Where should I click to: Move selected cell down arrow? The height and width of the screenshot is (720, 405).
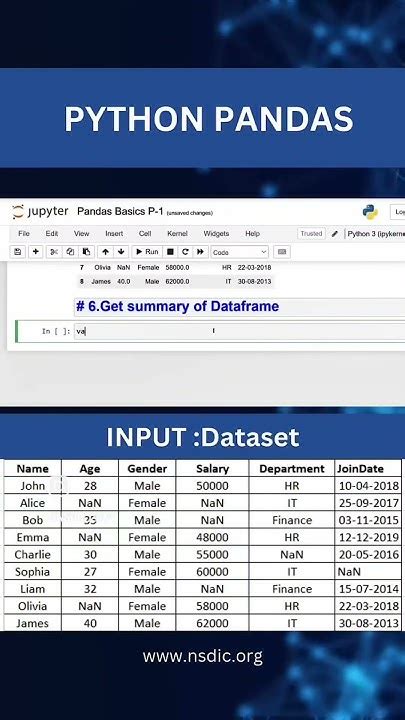(121, 252)
